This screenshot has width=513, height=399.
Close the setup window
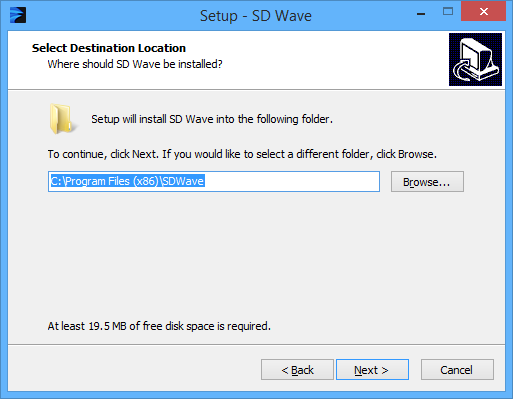[x=483, y=11]
